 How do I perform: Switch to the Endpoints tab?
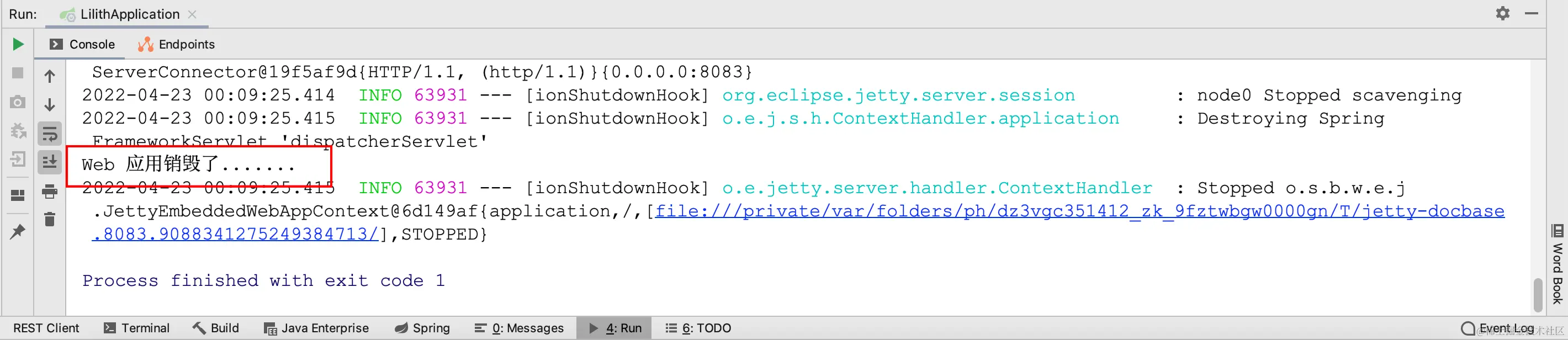point(177,44)
